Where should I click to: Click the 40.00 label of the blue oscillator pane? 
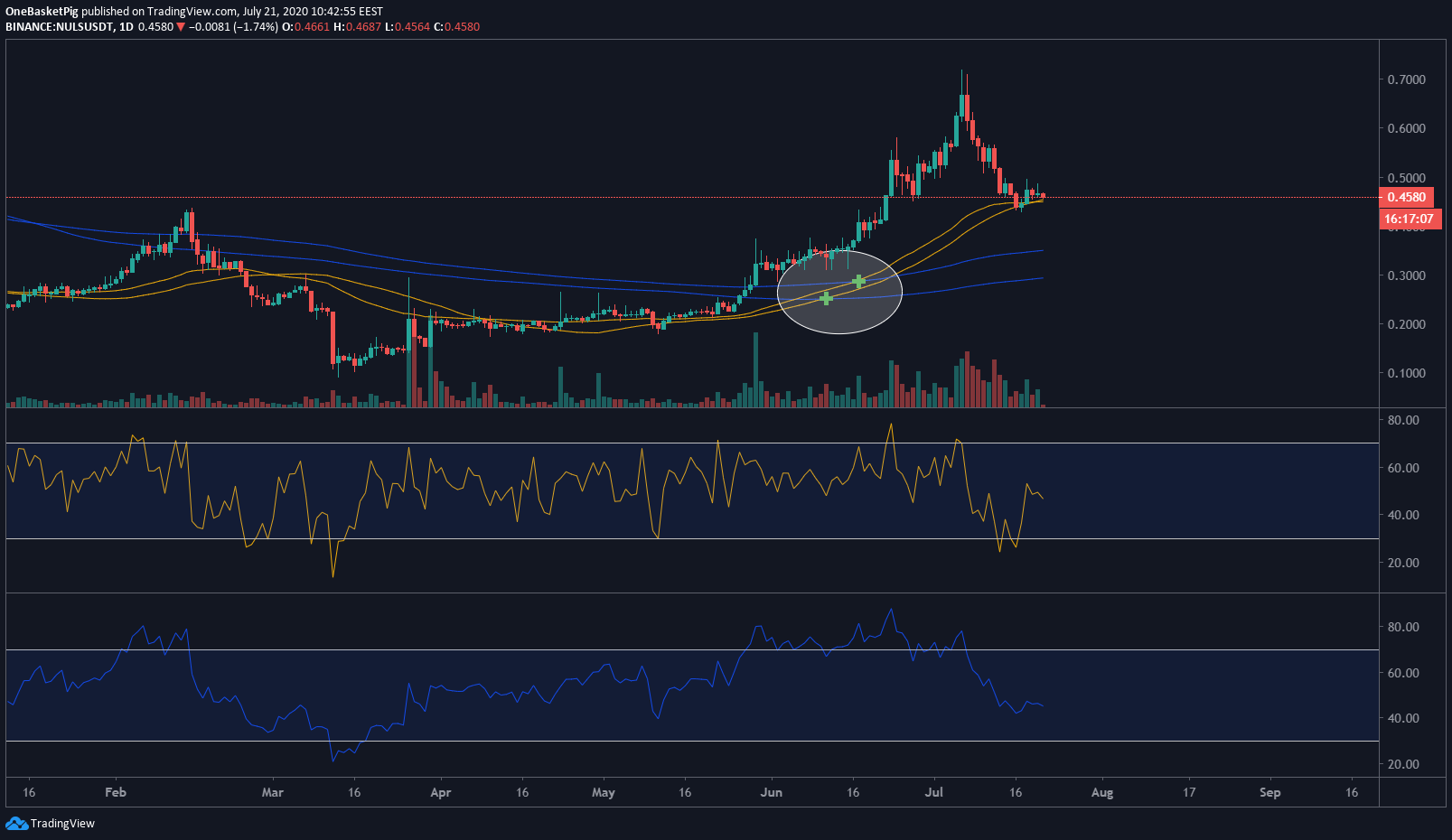pyautogui.click(x=1403, y=718)
